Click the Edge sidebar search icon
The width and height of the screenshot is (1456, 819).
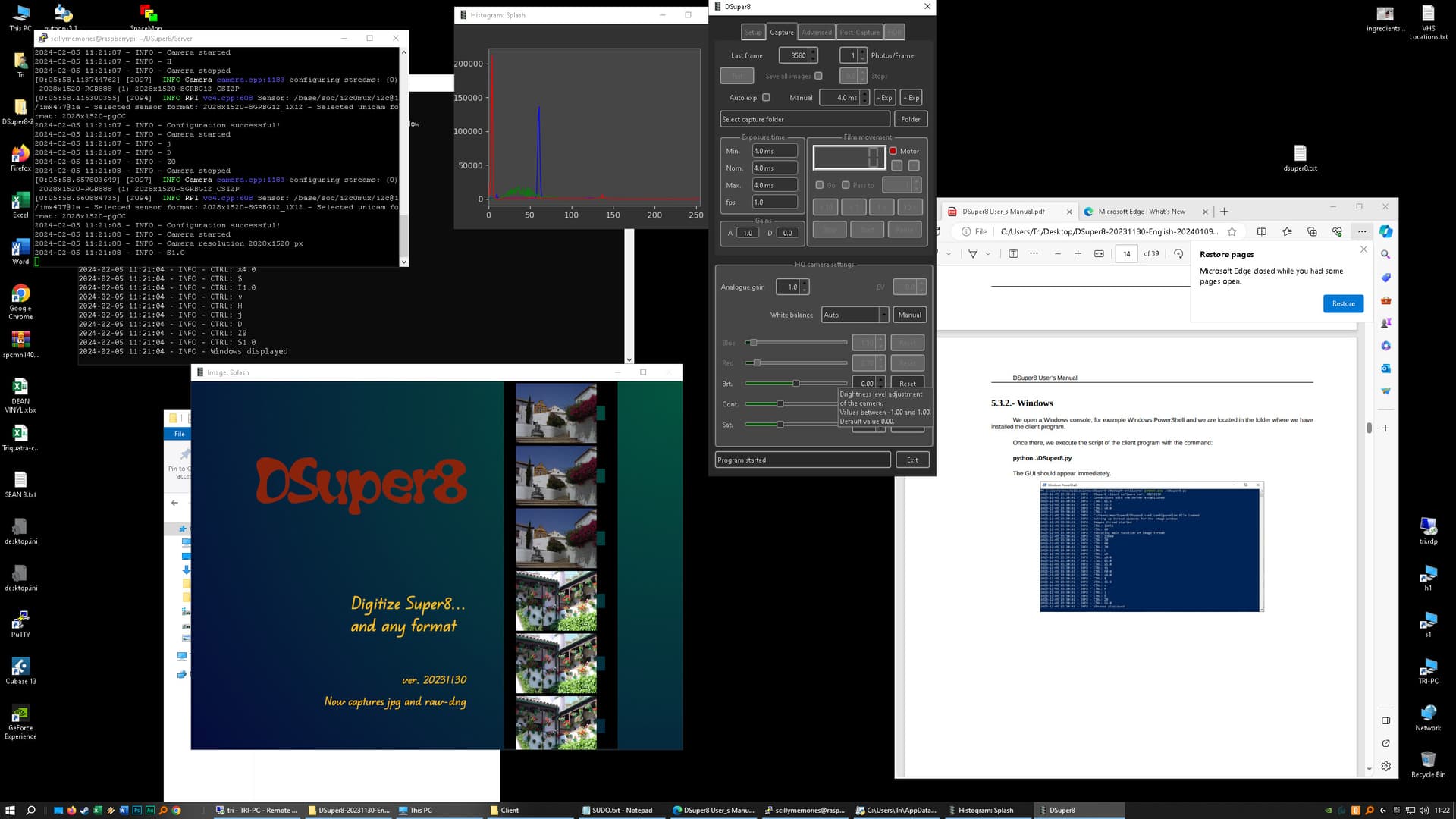tap(1386, 255)
